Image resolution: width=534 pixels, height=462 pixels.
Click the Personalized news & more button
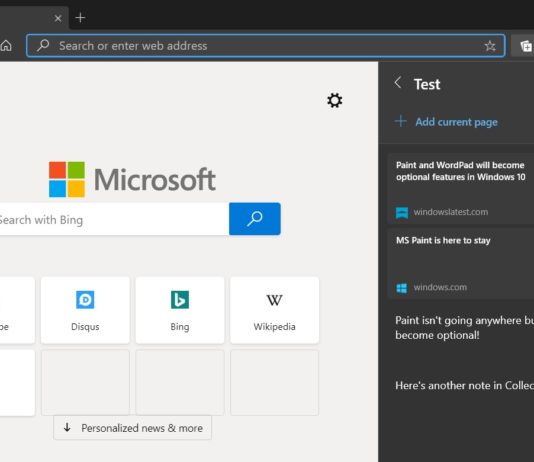[x=132, y=428]
